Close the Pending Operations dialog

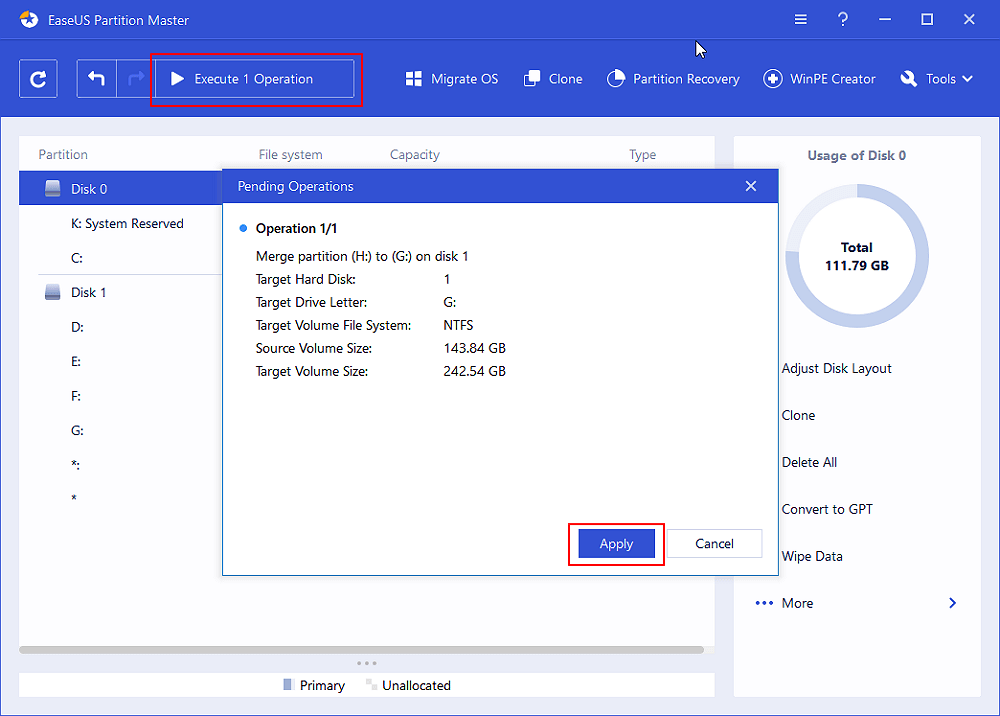point(751,186)
